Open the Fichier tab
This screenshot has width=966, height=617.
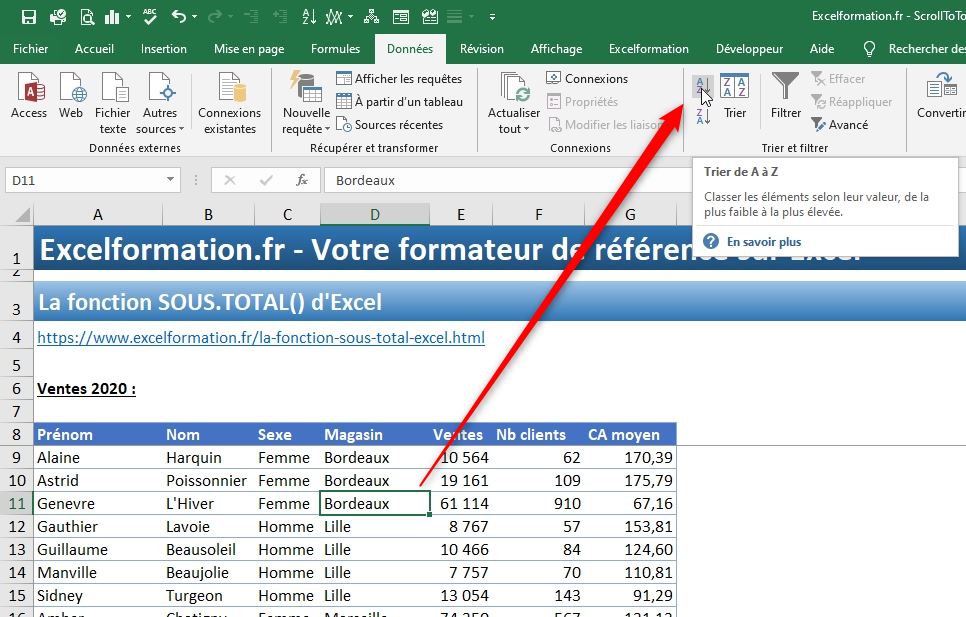(30, 49)
